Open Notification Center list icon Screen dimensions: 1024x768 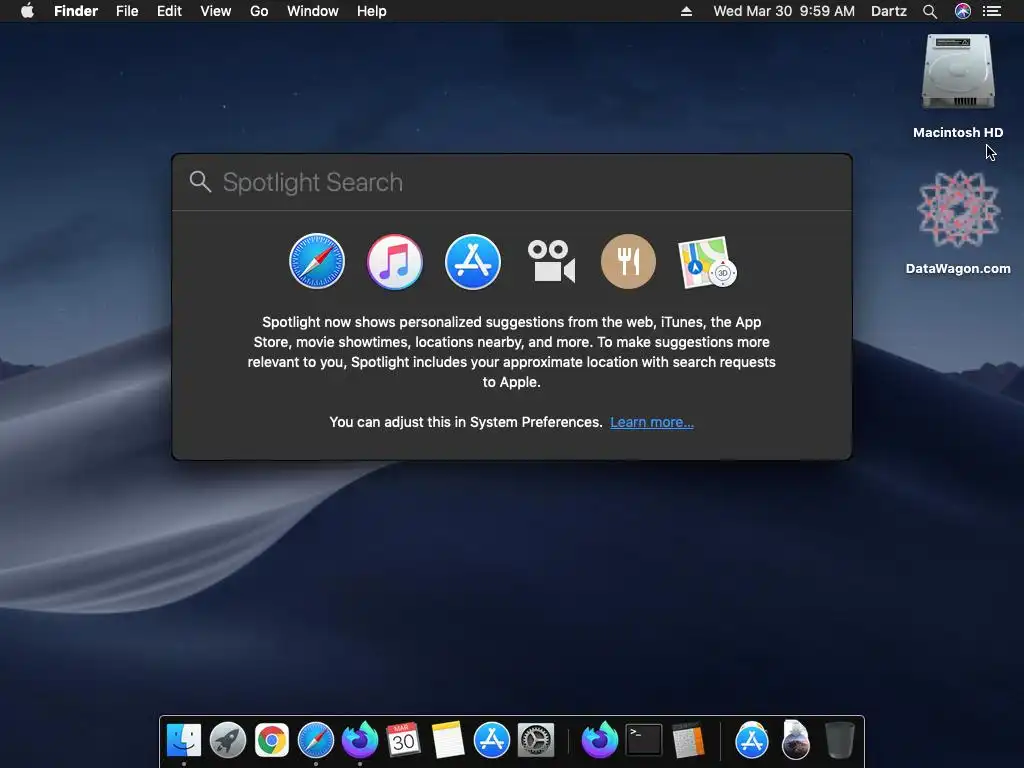pos(992,11)
